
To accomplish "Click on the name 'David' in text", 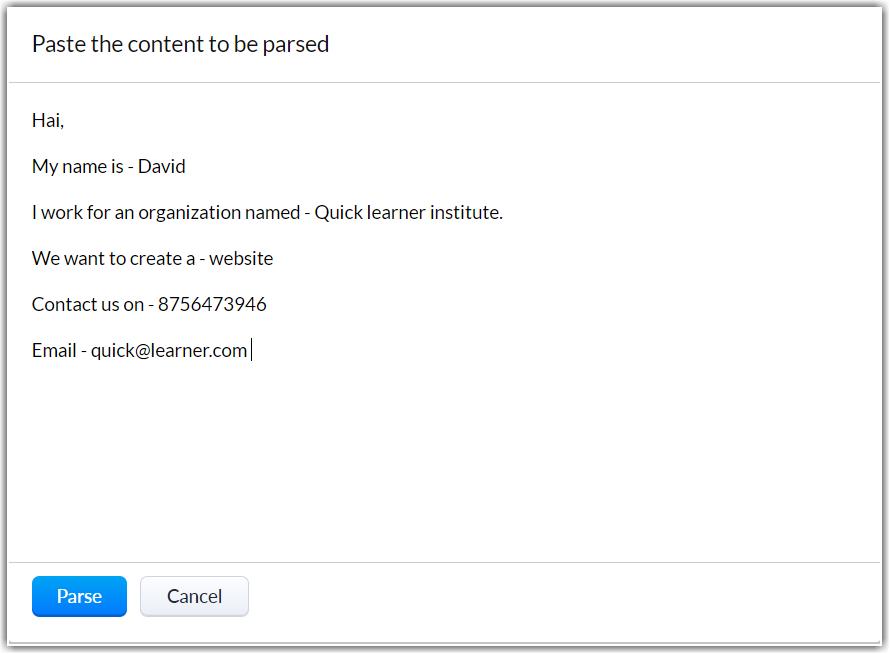I will [x=162, y=167].
